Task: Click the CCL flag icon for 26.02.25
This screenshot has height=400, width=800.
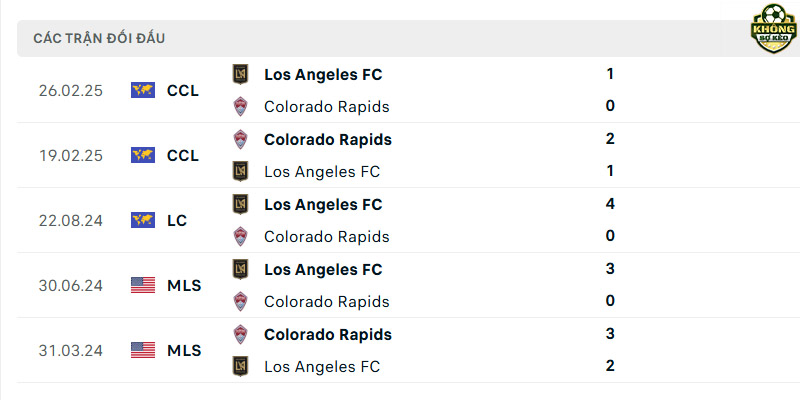Action: (143, 90)
